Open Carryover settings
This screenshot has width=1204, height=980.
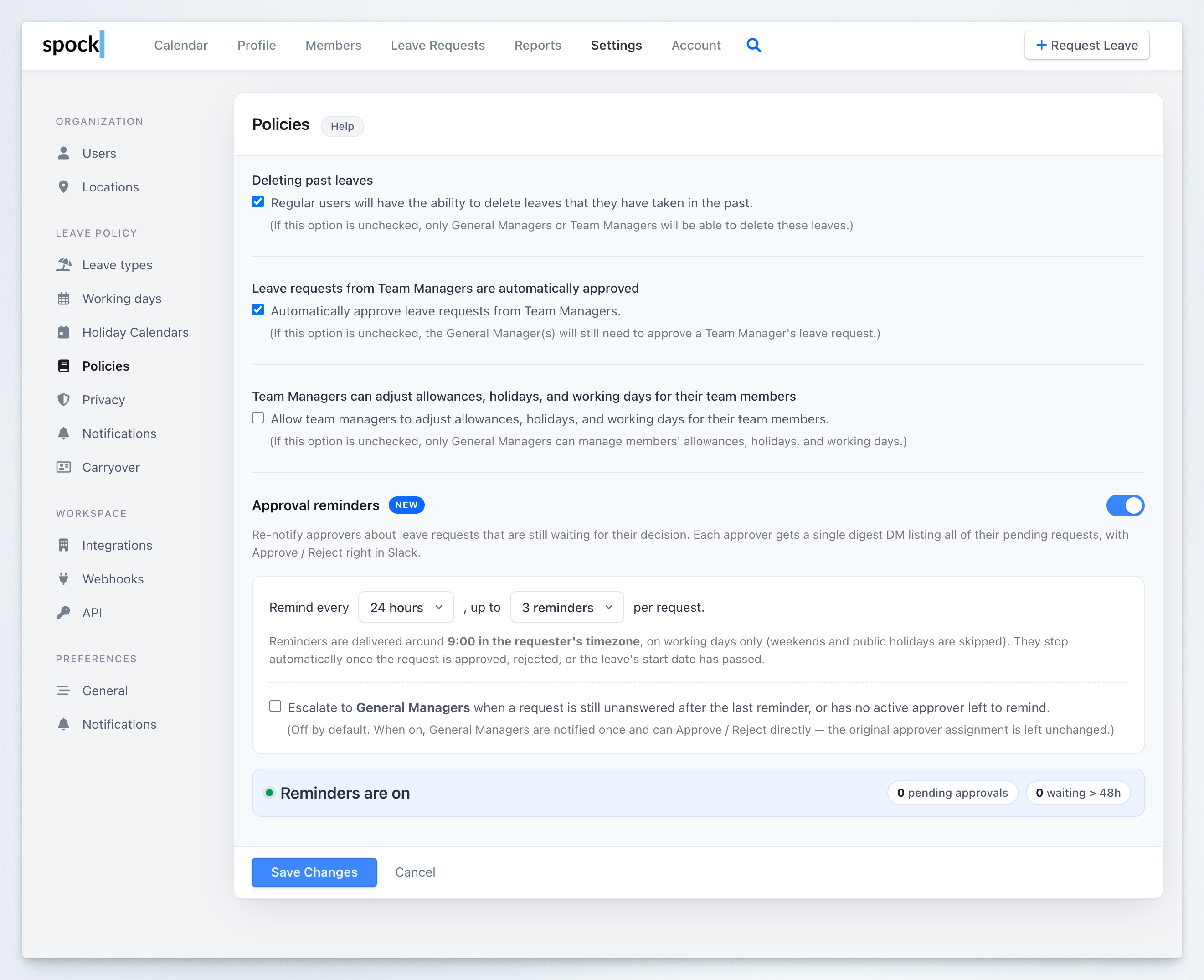111,467
